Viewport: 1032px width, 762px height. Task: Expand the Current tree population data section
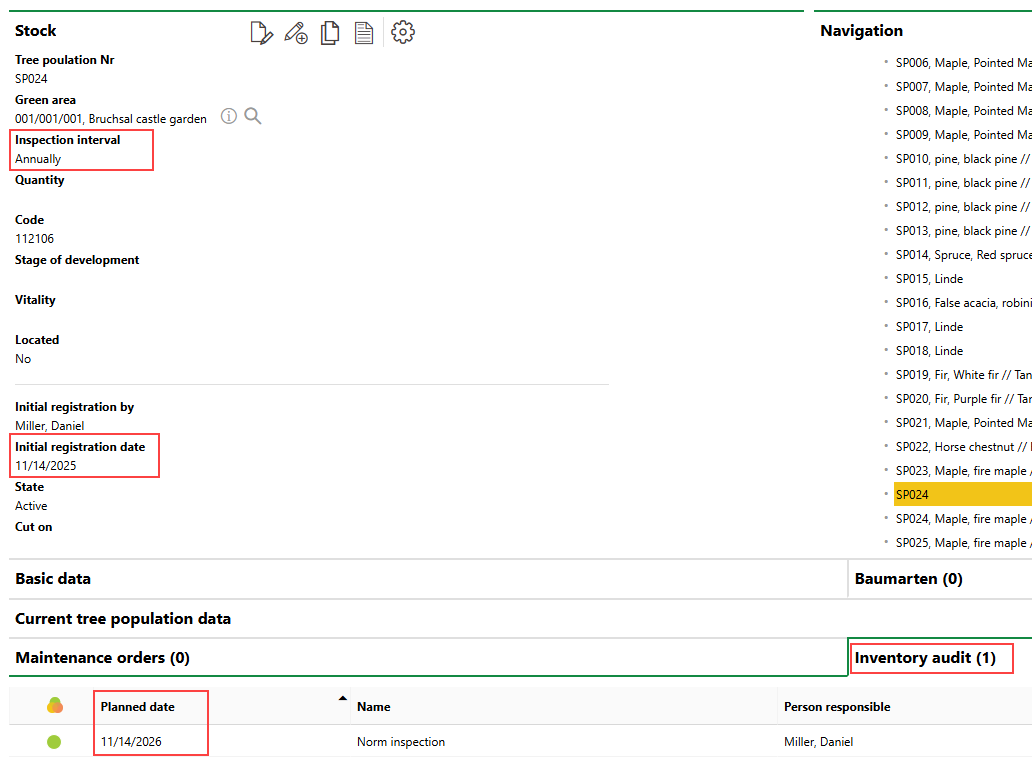click(x=123, y=619)
